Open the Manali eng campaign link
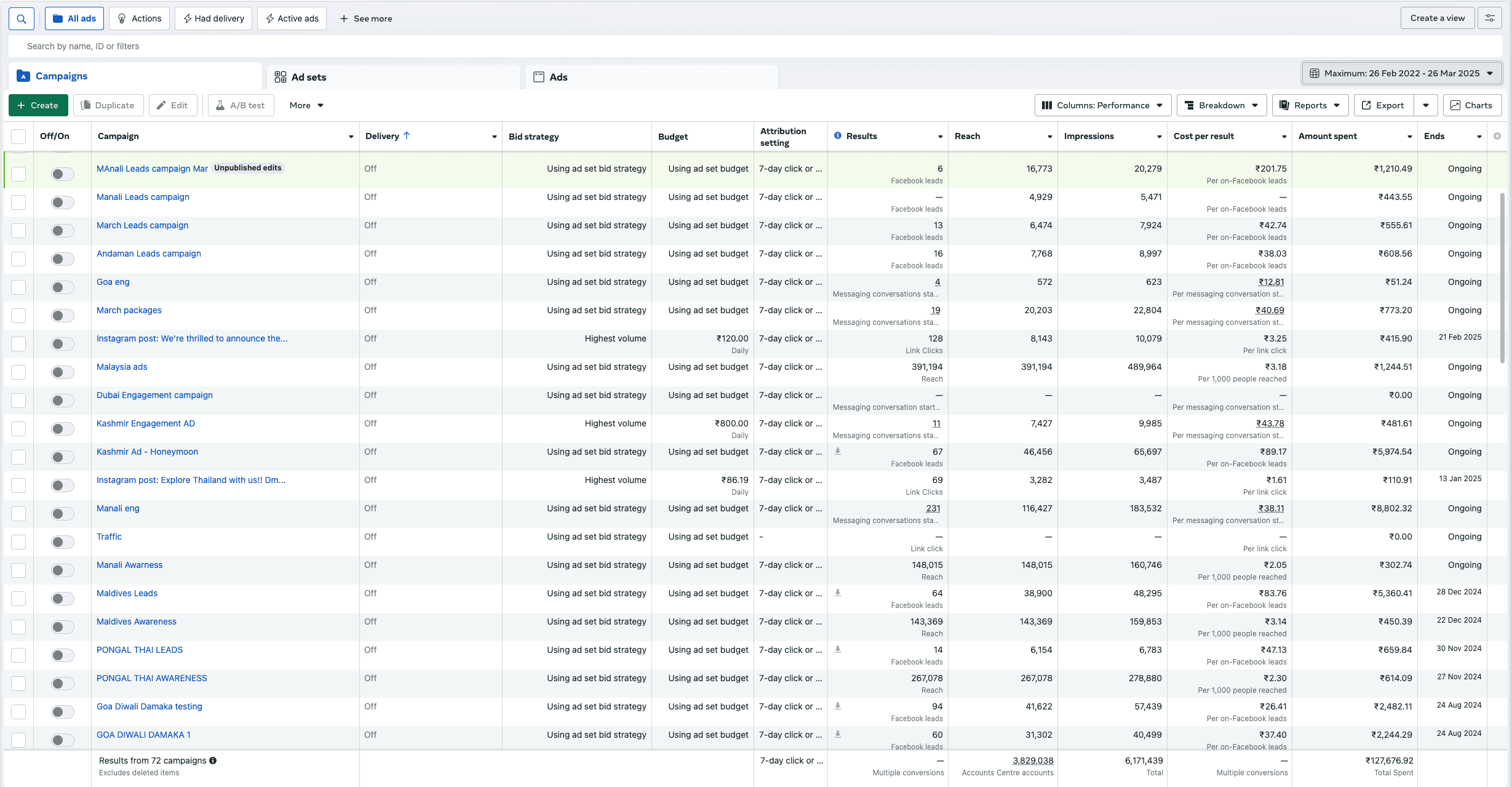This screenshot has height=787, width=1512. (x=118, y=508)
